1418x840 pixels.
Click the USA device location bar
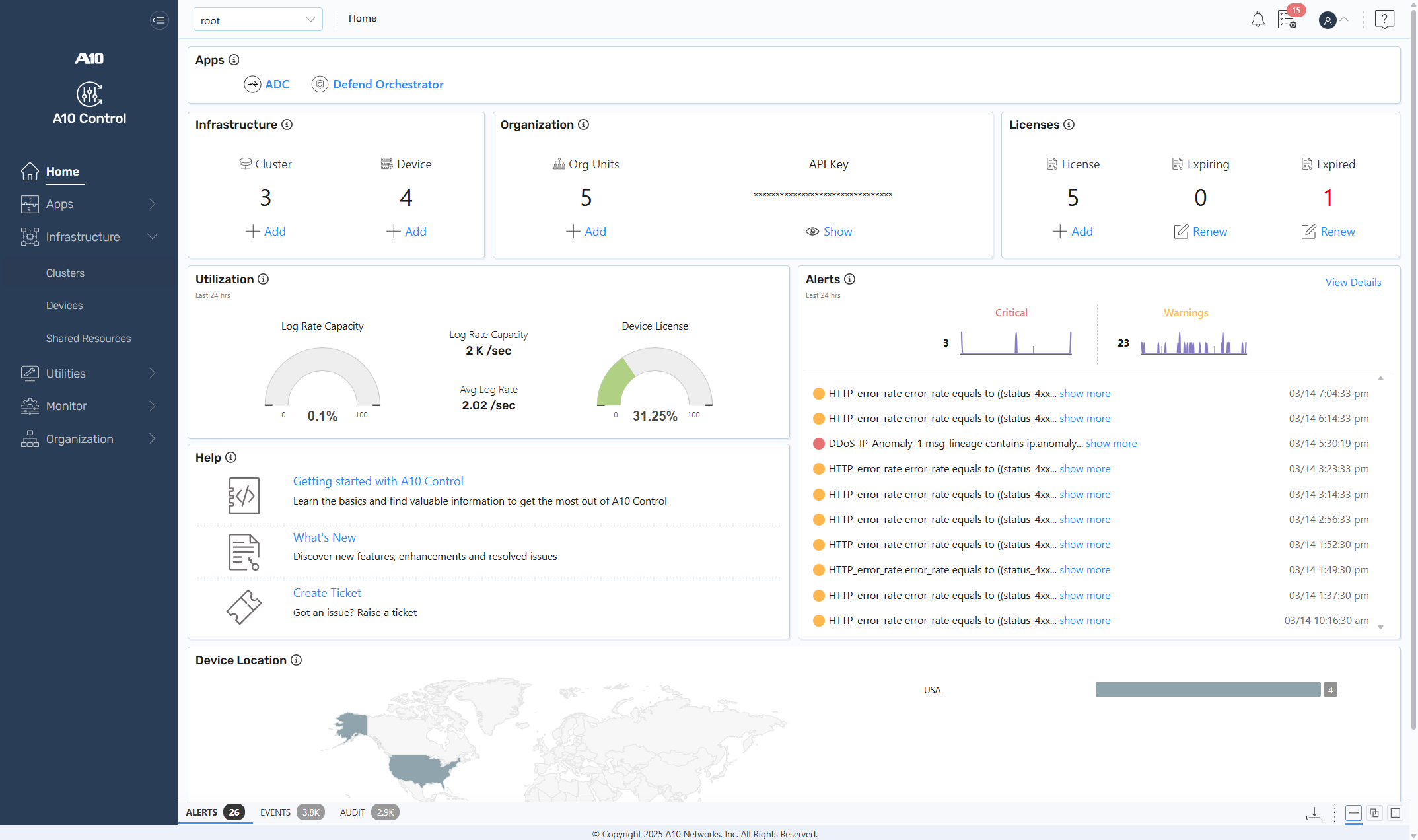[x=1207, y=689]
